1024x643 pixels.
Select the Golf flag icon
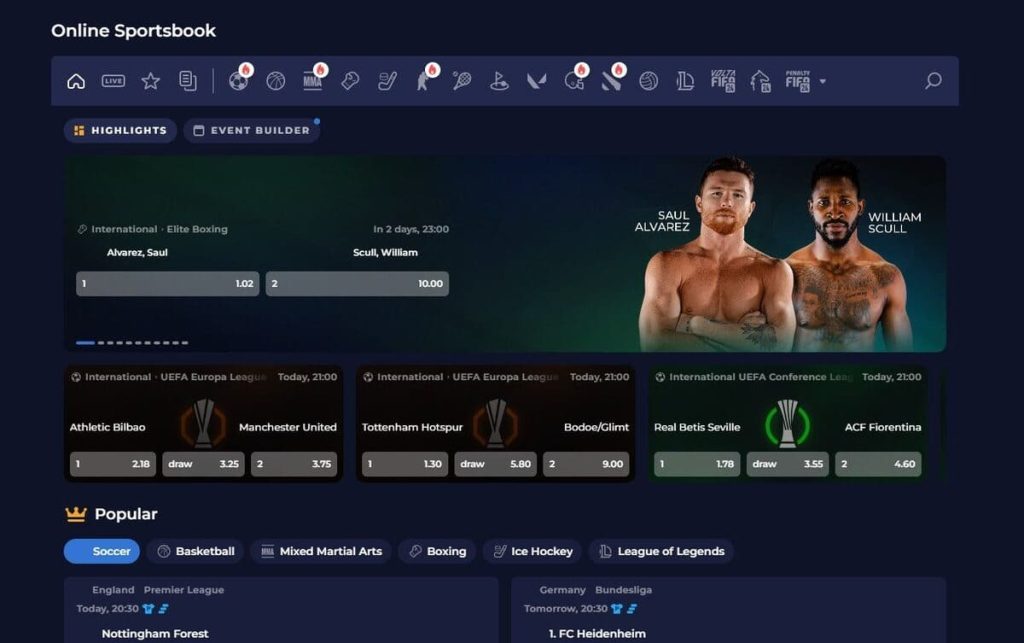[499, 81]
